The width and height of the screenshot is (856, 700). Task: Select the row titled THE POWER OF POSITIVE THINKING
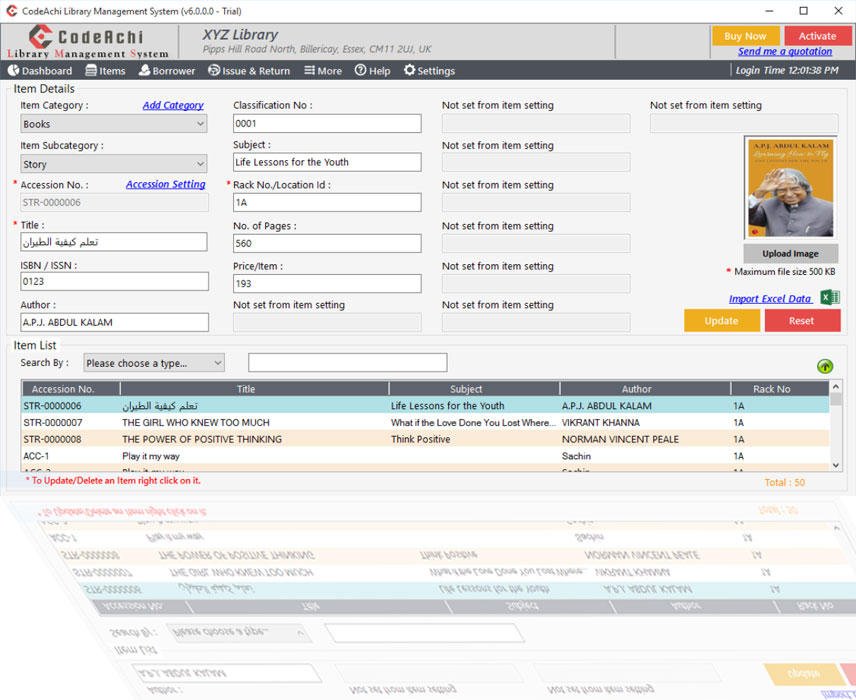coord(246,439)
